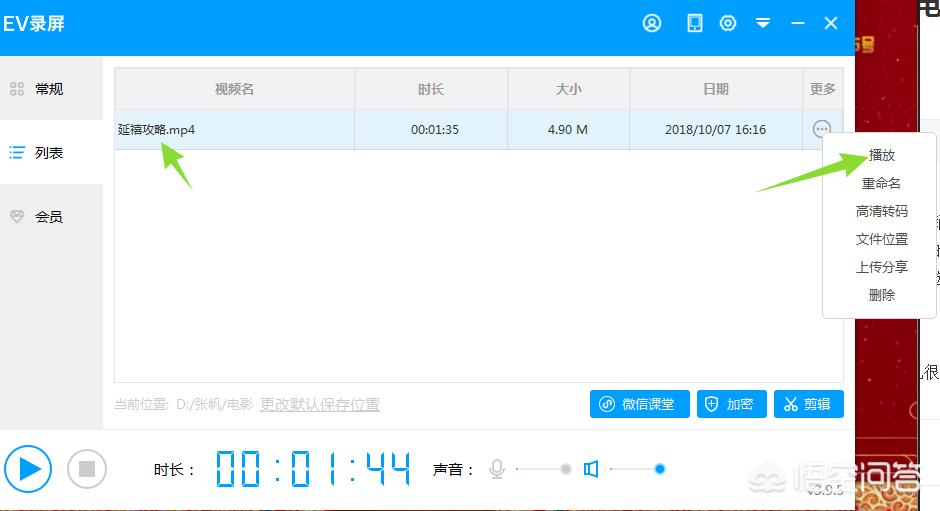Click the 视频名 column header
Image resolution: width=940 pixels, height=511 pixels.
[234, 89]
